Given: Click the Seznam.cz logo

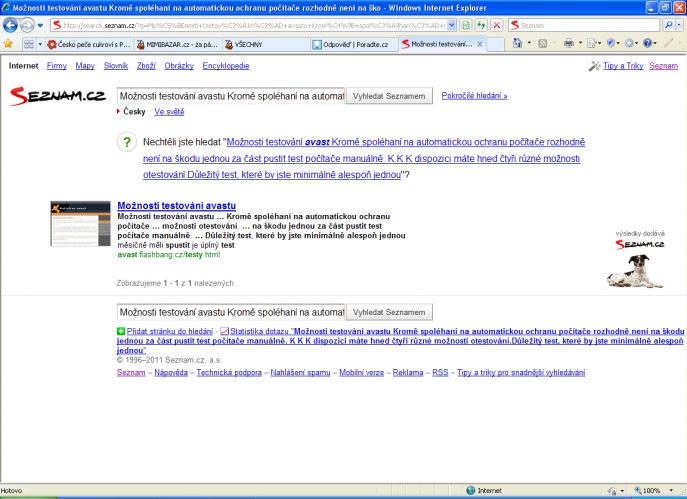Looking at the screenshot, I should (57, 96).
